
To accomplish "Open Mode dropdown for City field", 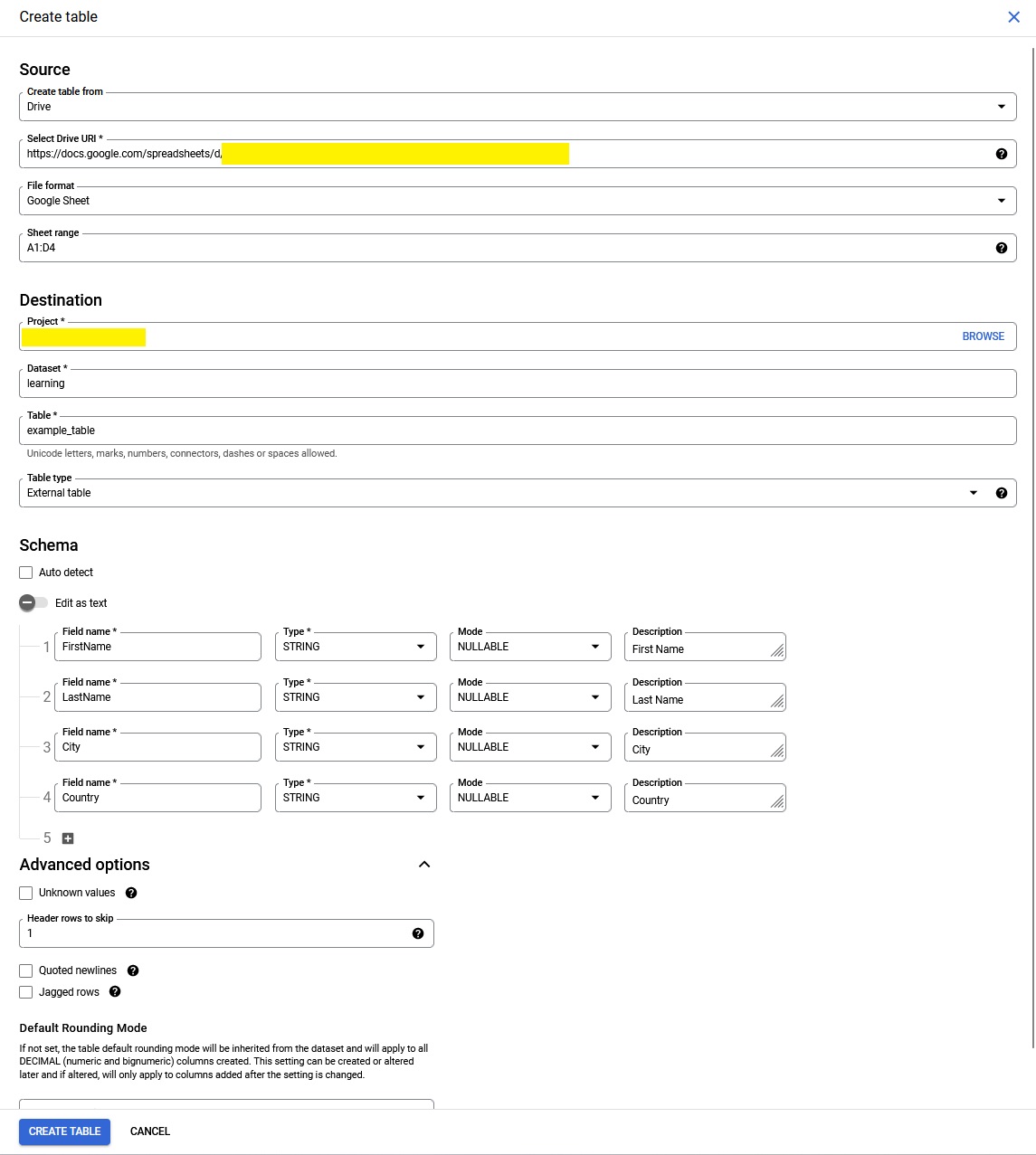I will pyautogui.click(x=530, y=747).
